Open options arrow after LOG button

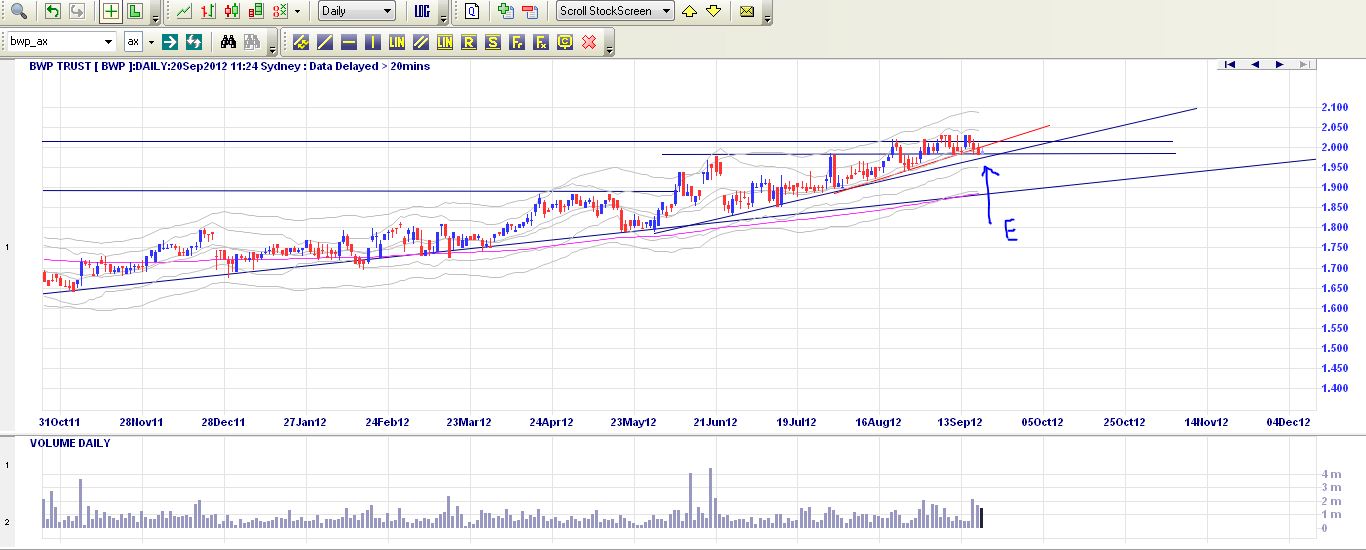pos(441,17)
